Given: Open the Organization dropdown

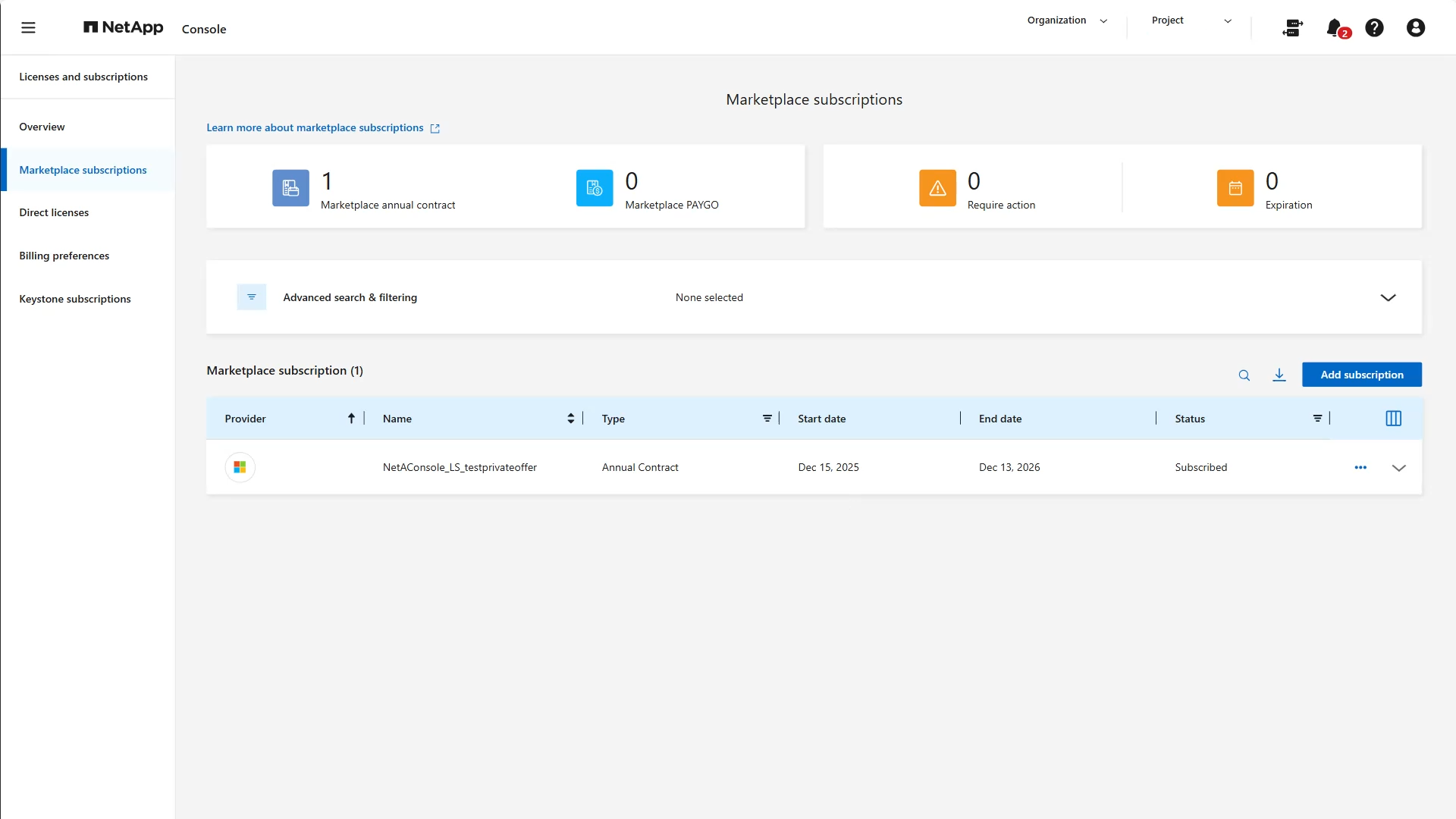Looking at the screenshot, I should tap(1067, 20).
